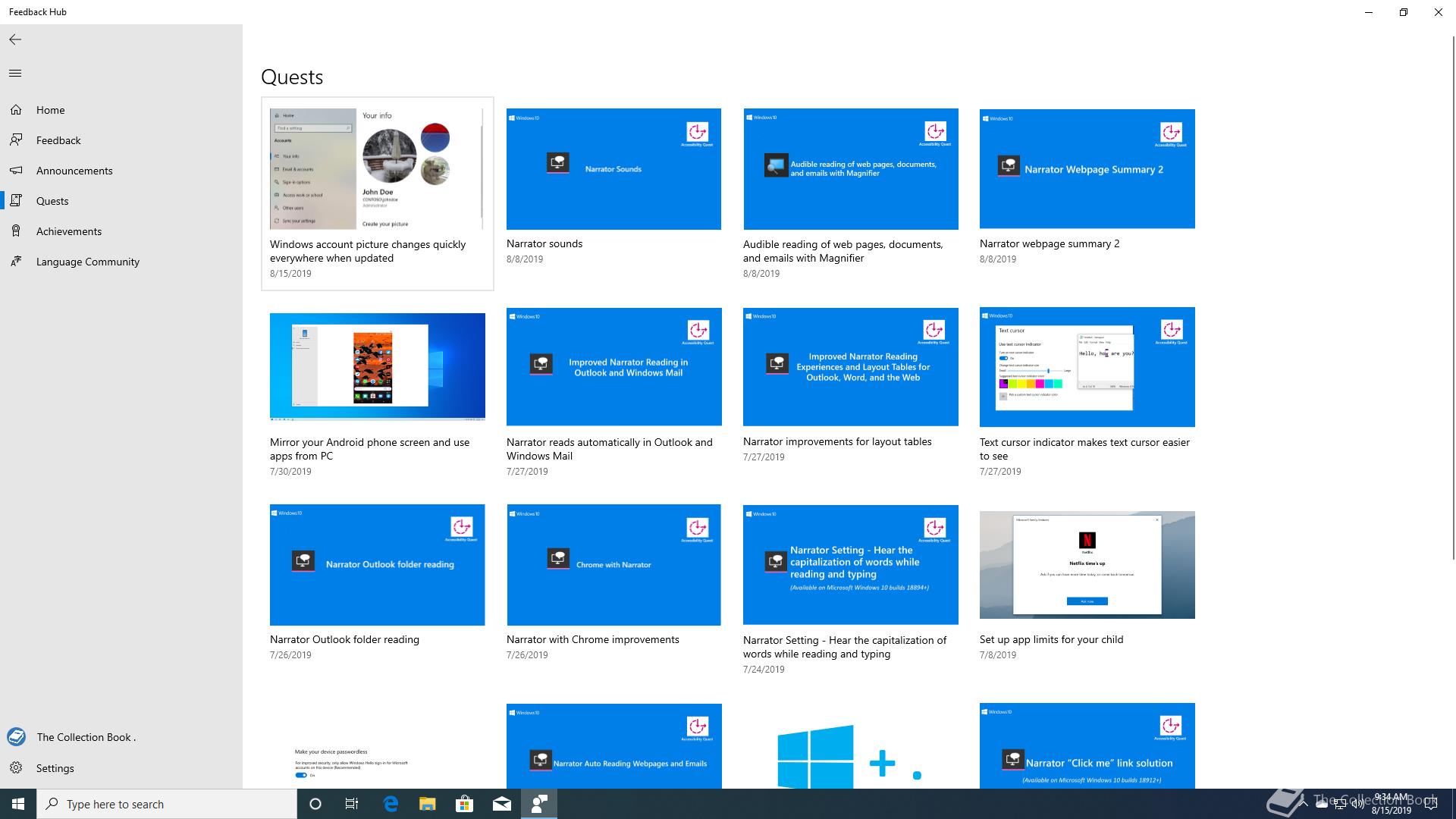The width and height of the screenshot is (1456, 819).
Task: Click Set up app limits title
Action: [x=1051, y=639]
